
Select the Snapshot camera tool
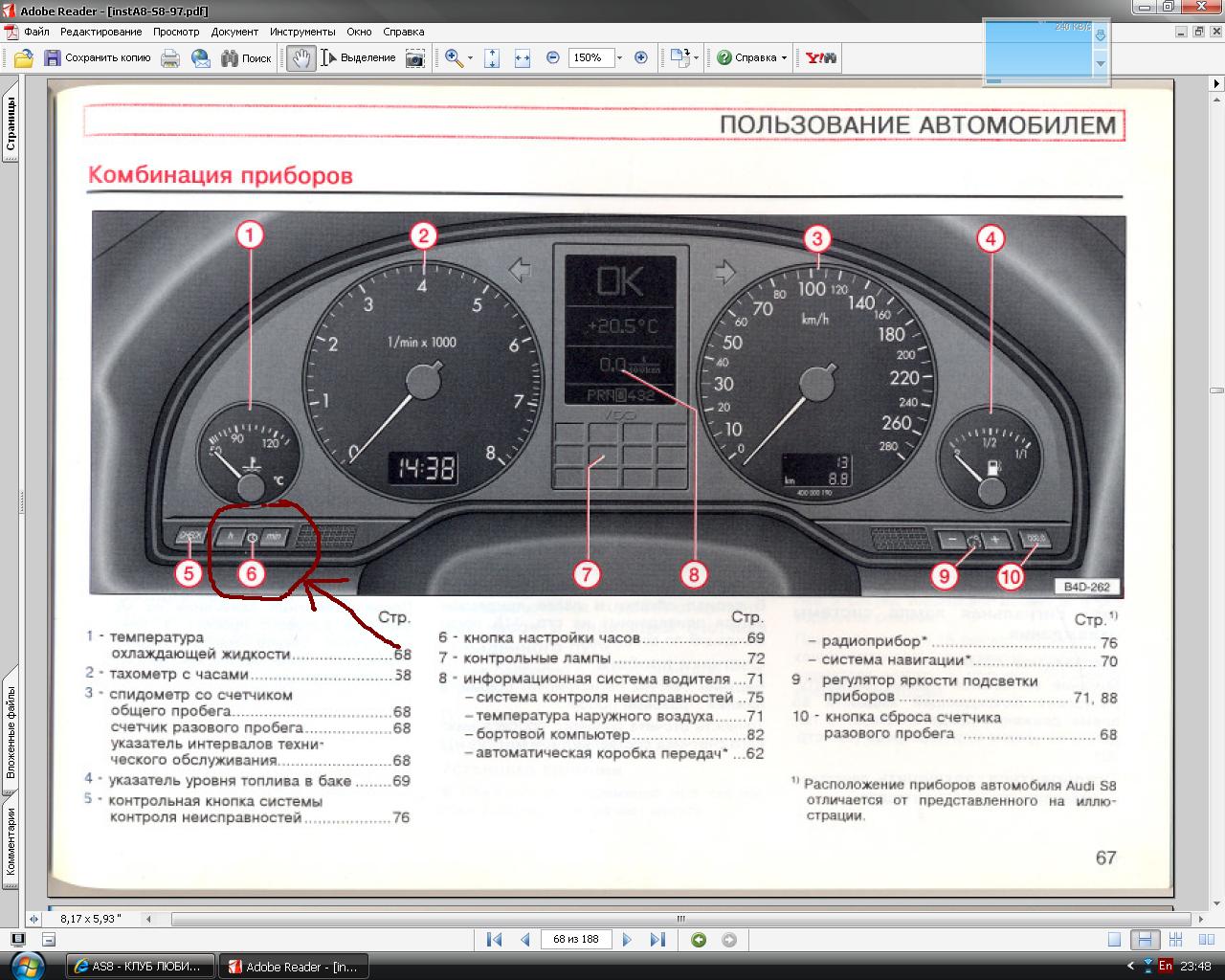point(414,58)
